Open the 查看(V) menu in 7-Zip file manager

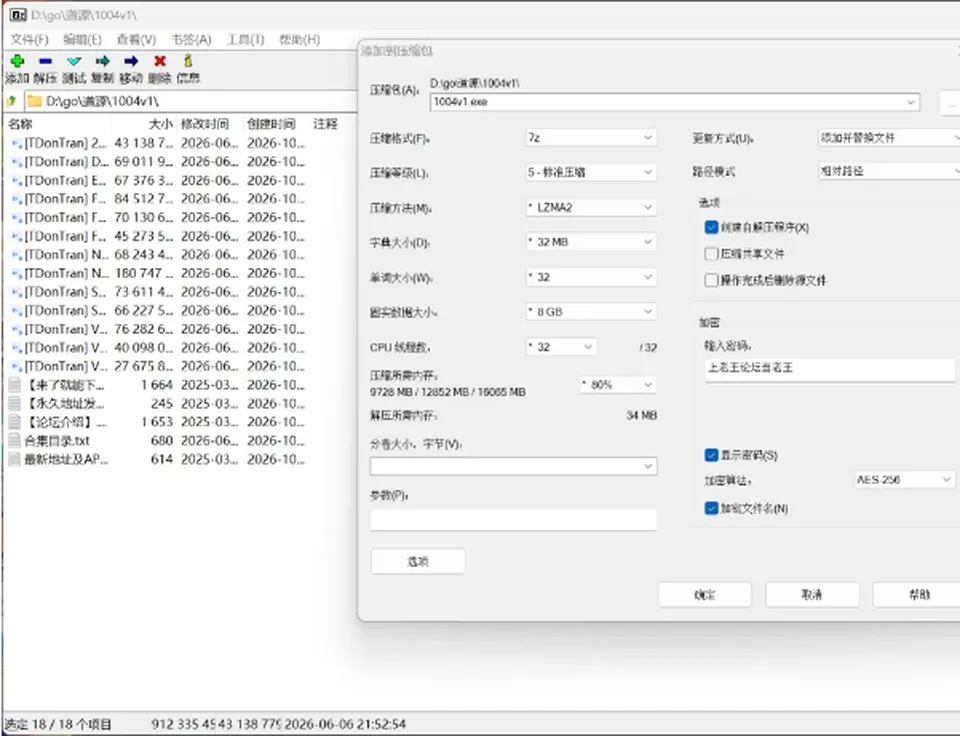point(136,40)
